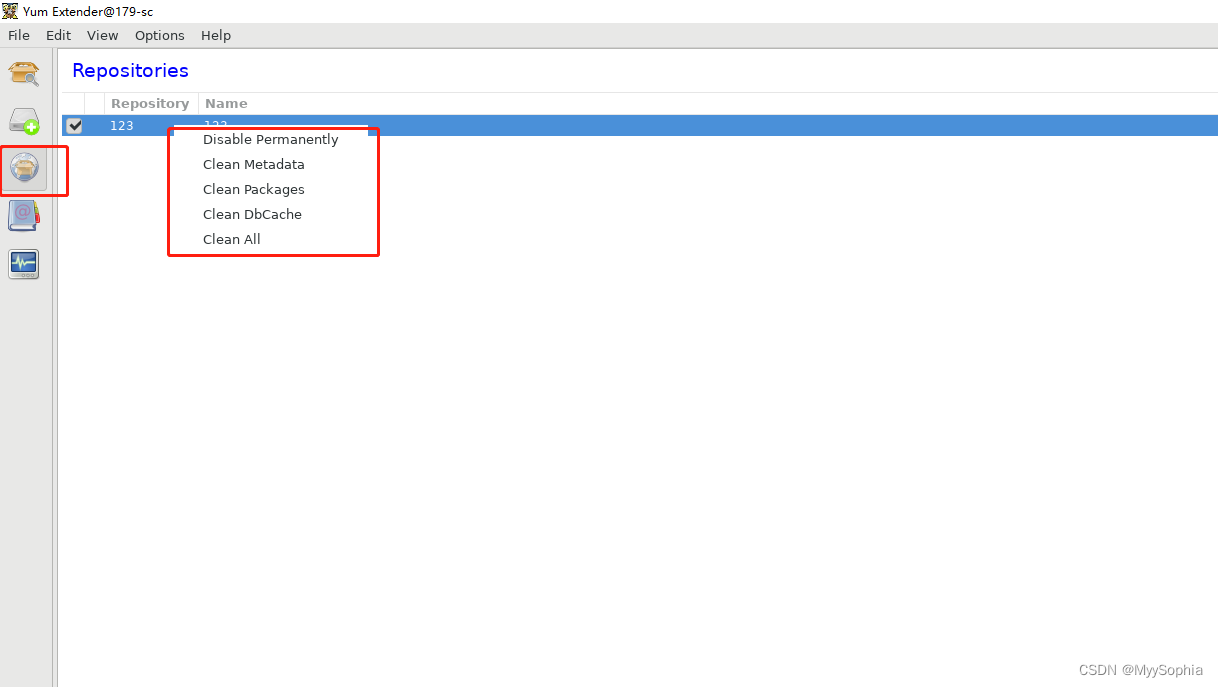Select the 123 repository ID cell
This screenshot has width=1218, height=687.
(122, 126)
